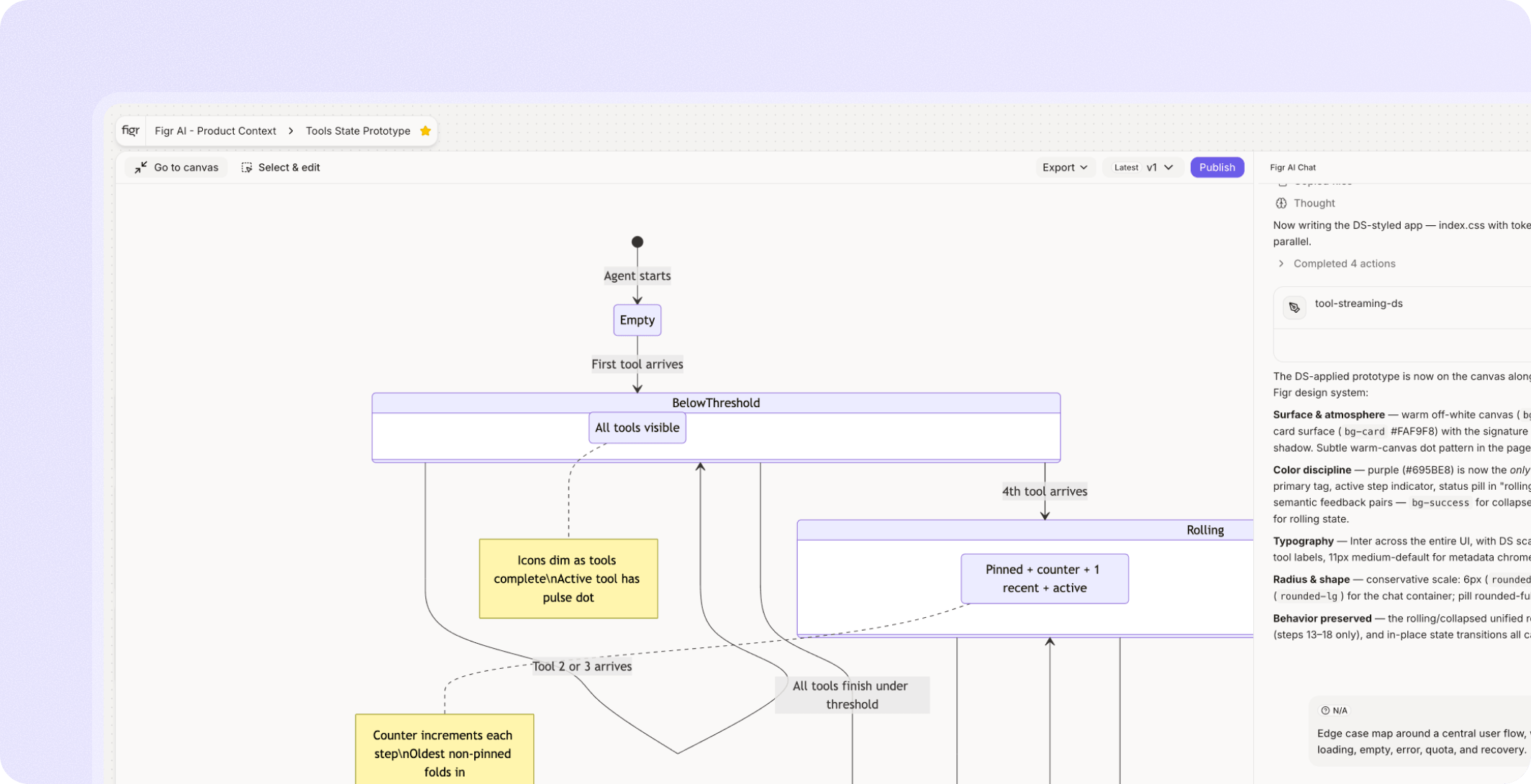The height and width of the screenshot is (784, 1531).
Task: Click the Thought brain icon
Action: click(x=1281, y=204)
